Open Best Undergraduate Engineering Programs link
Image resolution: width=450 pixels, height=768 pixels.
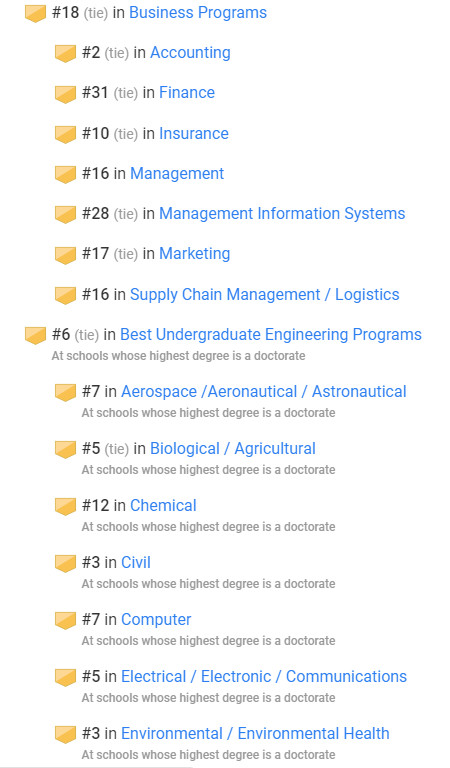[x=271, y=335]
